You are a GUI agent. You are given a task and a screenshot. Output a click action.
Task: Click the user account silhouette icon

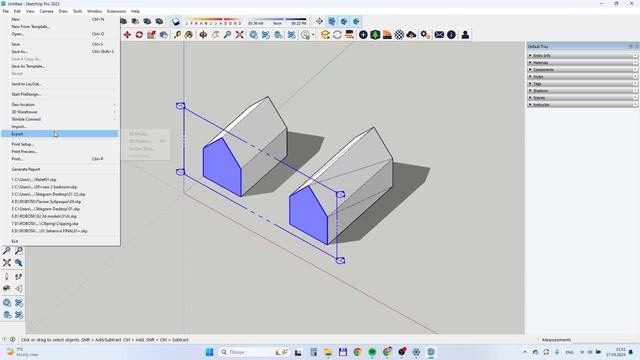pos(465,35)
